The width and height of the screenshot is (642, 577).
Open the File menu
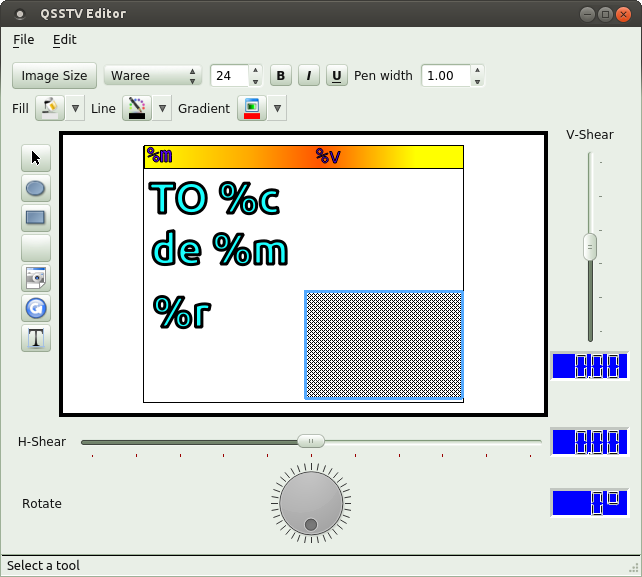(x=23, y=40)
